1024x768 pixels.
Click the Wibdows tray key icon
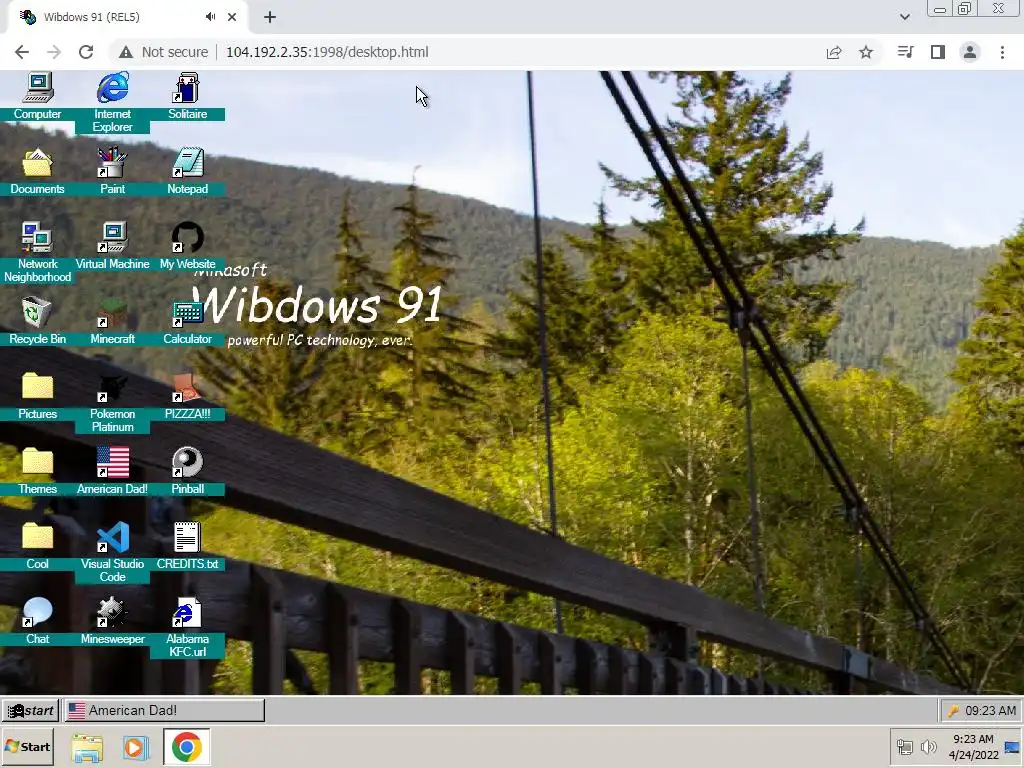953,711
